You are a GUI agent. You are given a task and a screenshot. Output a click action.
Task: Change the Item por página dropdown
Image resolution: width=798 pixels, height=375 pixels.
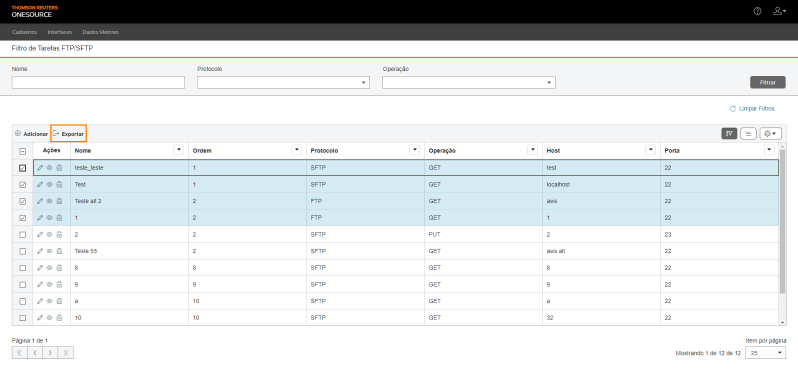click(765, 353)
